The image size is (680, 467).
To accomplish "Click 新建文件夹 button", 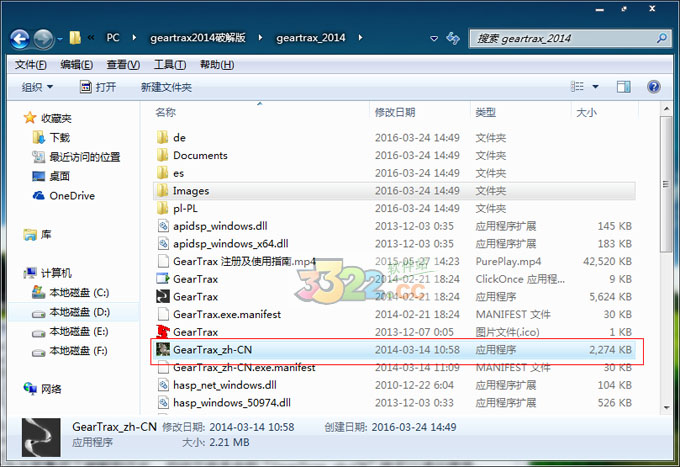I will tap(166, 87).
